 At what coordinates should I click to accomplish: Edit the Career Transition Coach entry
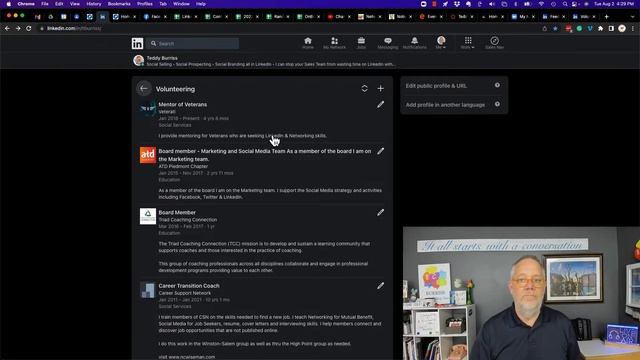(x=380, y=286)
